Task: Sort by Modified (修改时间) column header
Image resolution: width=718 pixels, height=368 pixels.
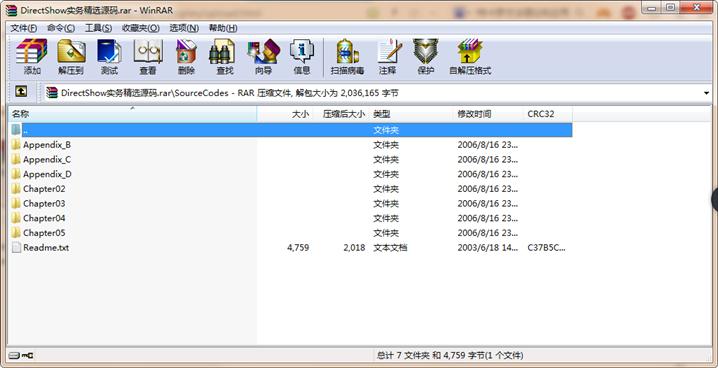Action: point(489,114)
